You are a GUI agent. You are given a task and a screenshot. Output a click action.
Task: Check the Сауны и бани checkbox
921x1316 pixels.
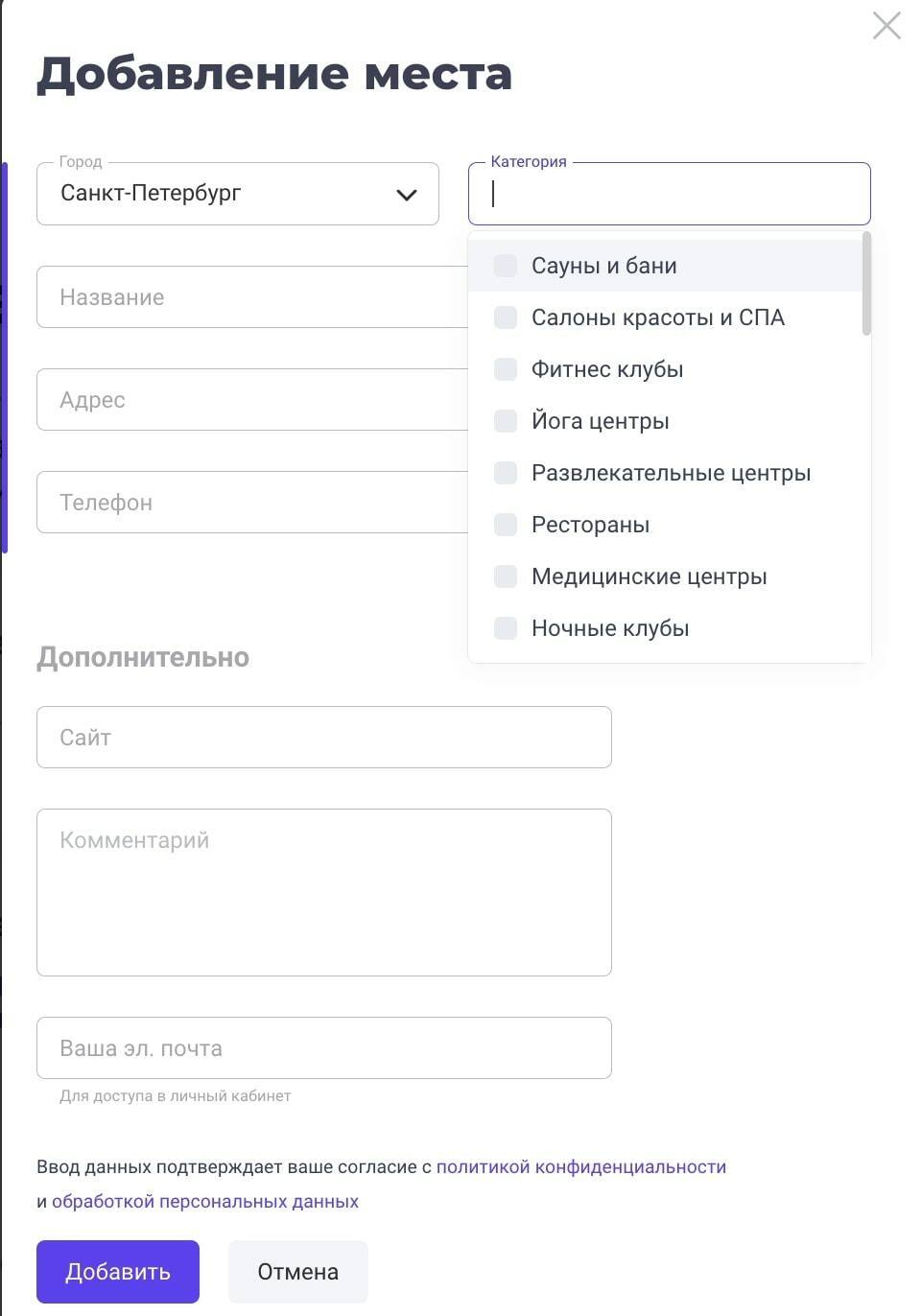506,266
